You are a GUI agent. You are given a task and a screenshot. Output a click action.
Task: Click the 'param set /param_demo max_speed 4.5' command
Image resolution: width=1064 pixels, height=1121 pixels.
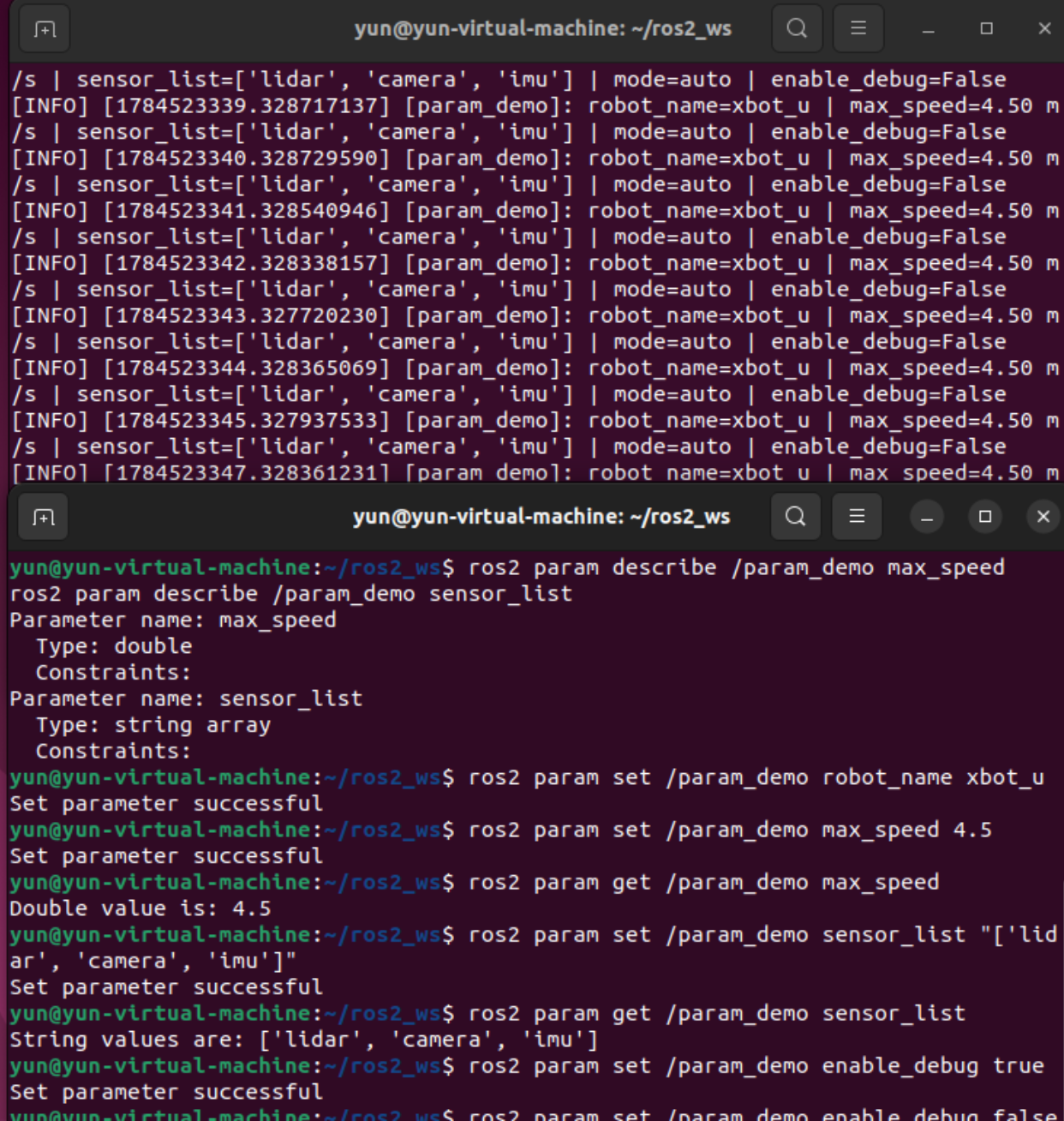tap(762, 830)
